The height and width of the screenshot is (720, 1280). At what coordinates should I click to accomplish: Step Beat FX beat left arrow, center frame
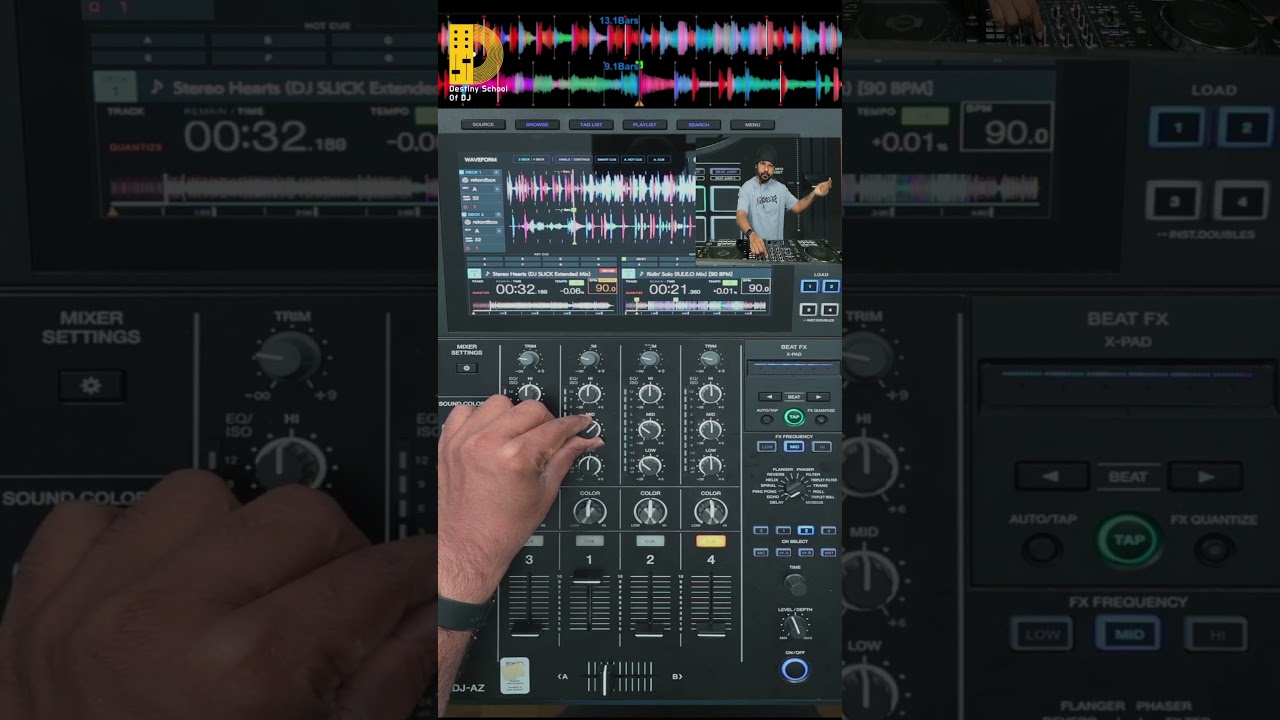(x=770, y=397)
